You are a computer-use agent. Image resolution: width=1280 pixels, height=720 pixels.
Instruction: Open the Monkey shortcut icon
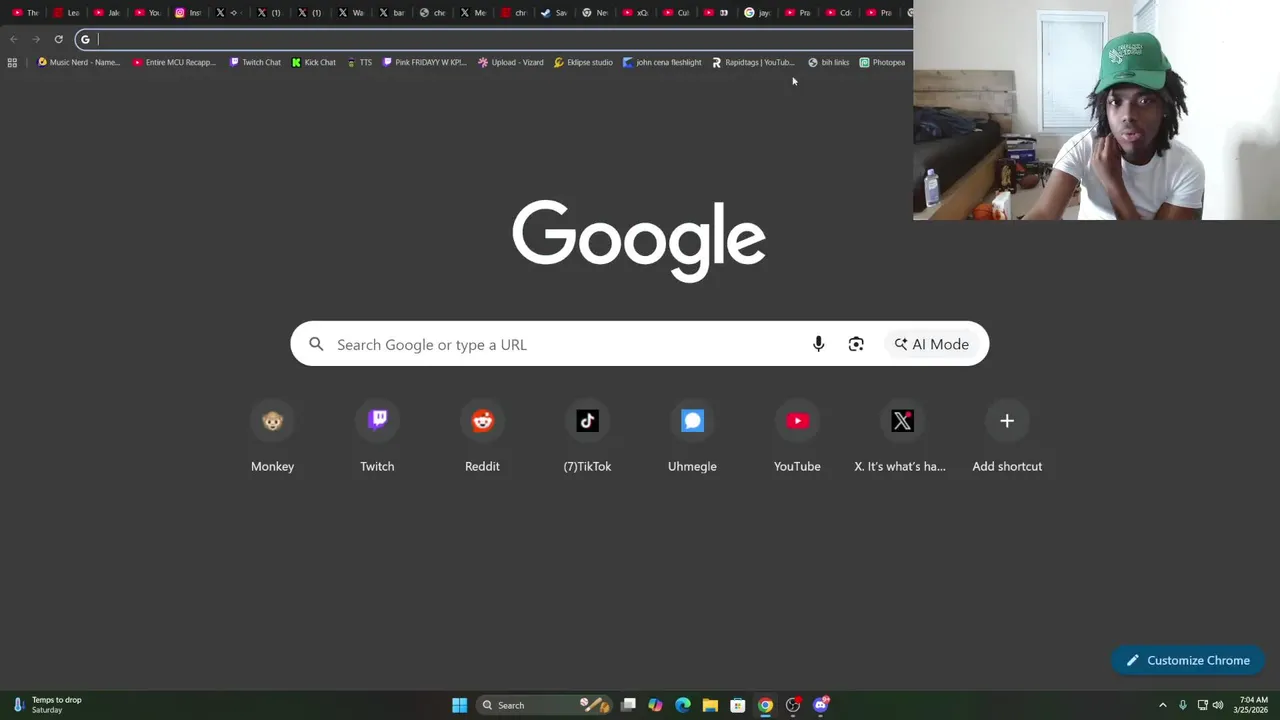click(x=272, y=421)
